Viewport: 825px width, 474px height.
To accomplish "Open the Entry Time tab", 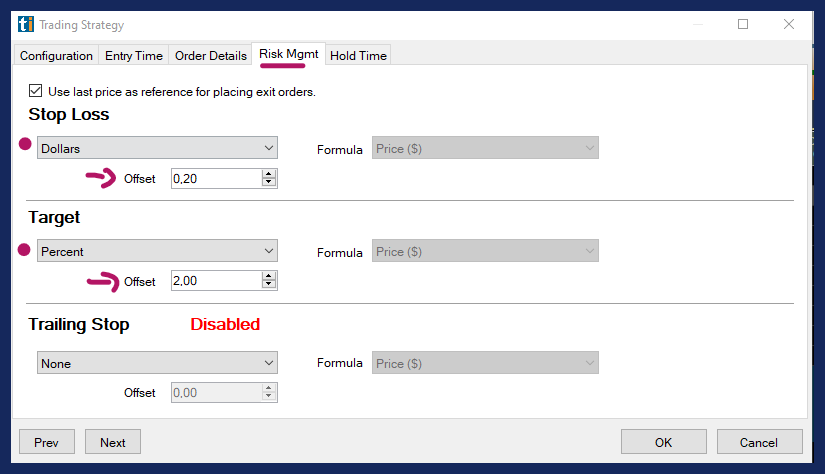I will 134,56.
